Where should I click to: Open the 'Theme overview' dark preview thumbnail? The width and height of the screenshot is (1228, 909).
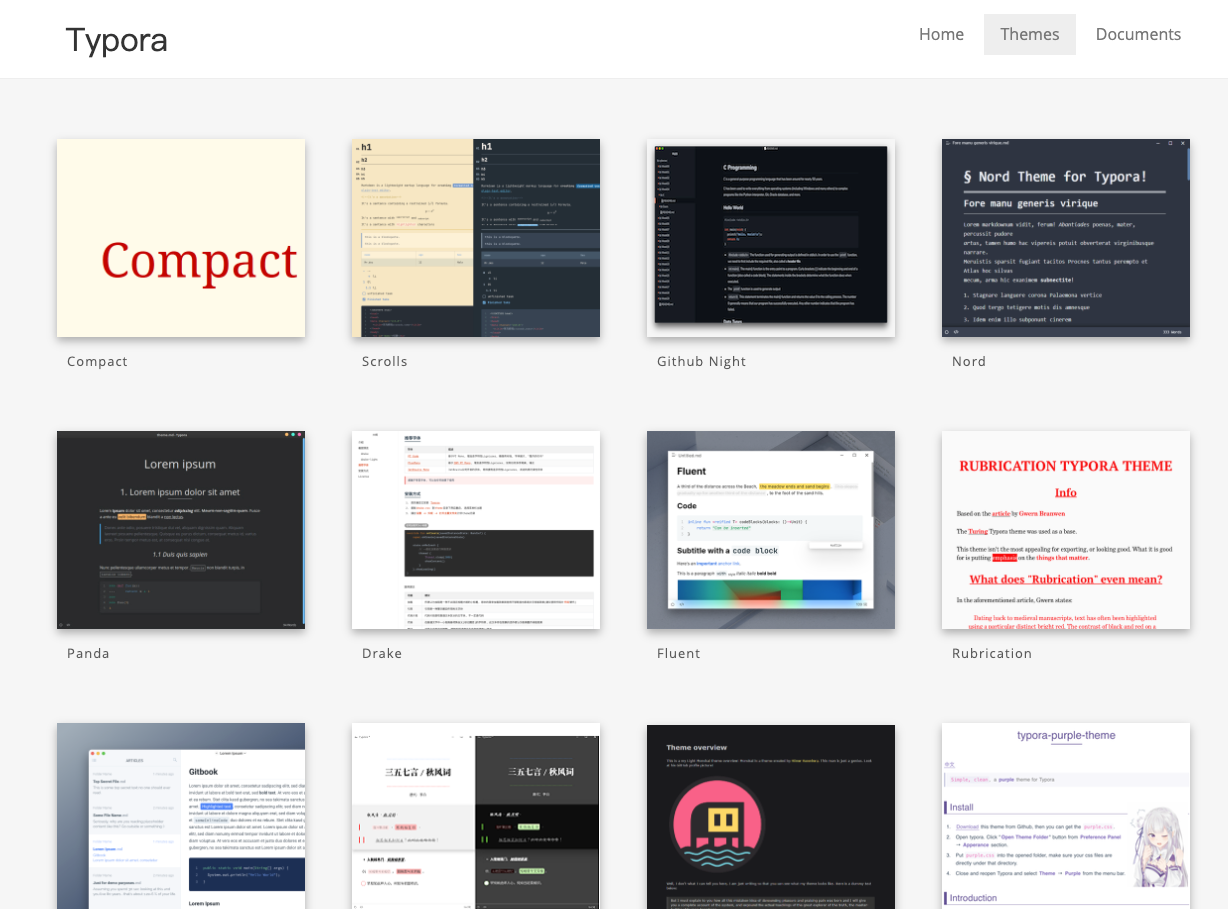pyautogui.click(x=771, y=816)
